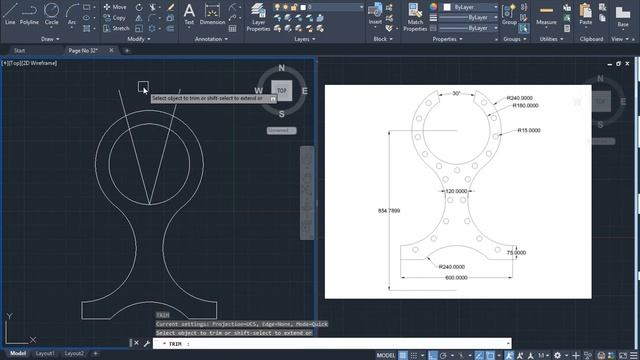Expand the Block panel

click(383, 39)
